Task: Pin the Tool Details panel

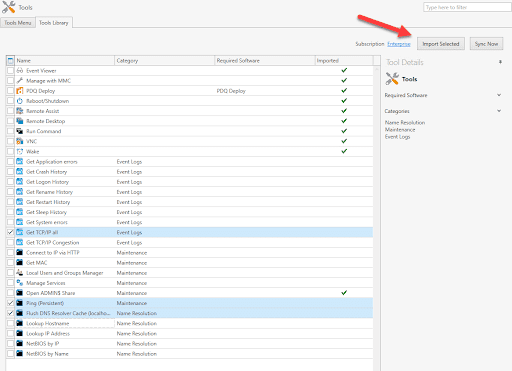Action: 500,62
